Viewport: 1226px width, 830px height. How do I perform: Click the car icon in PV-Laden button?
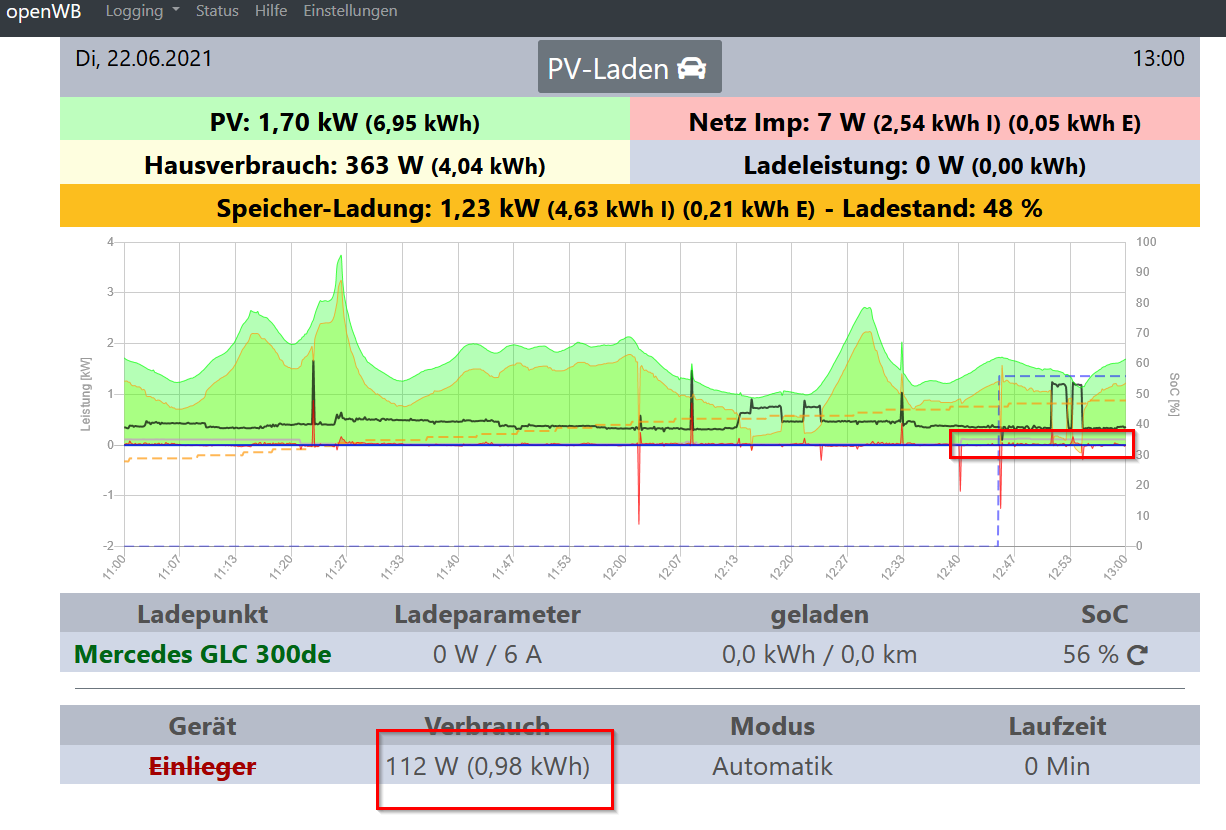click(x=690, y=68)
